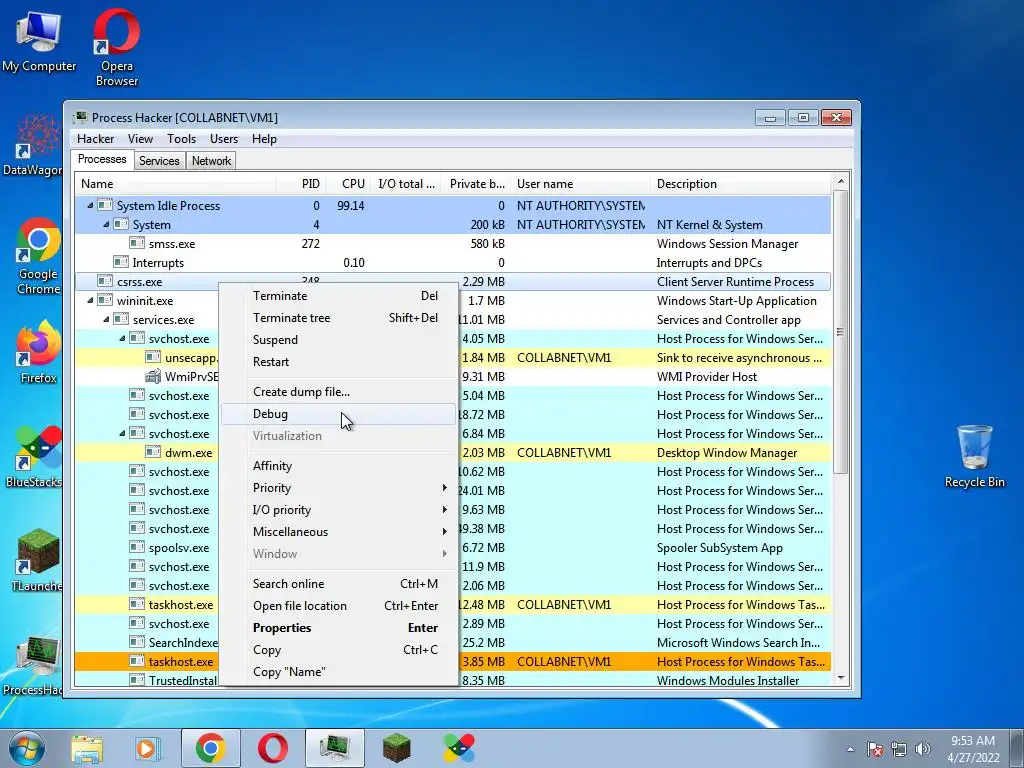Open the taskbar clock and date
1024x768 pixels.
click(x=972, y=749)
